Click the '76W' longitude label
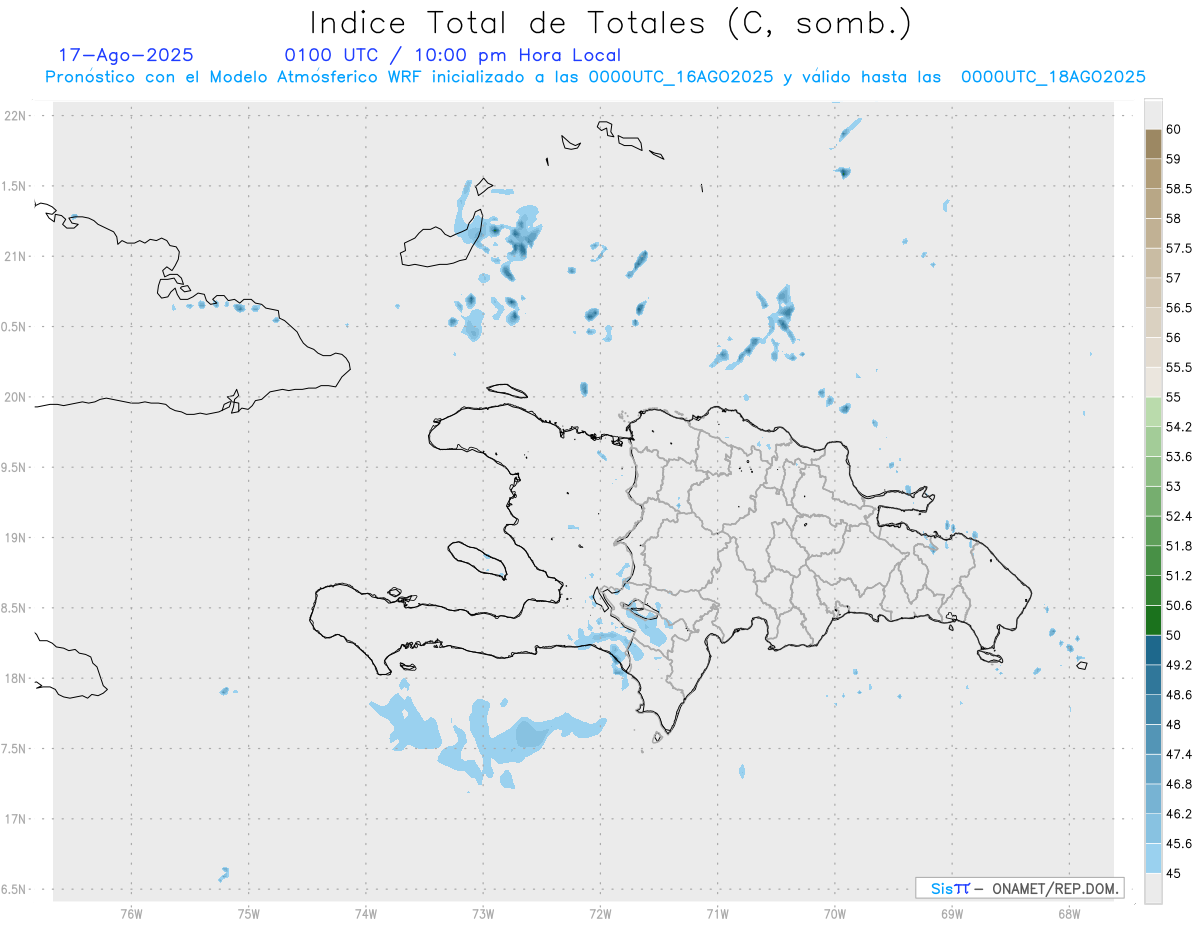 [x=131, y=913]
